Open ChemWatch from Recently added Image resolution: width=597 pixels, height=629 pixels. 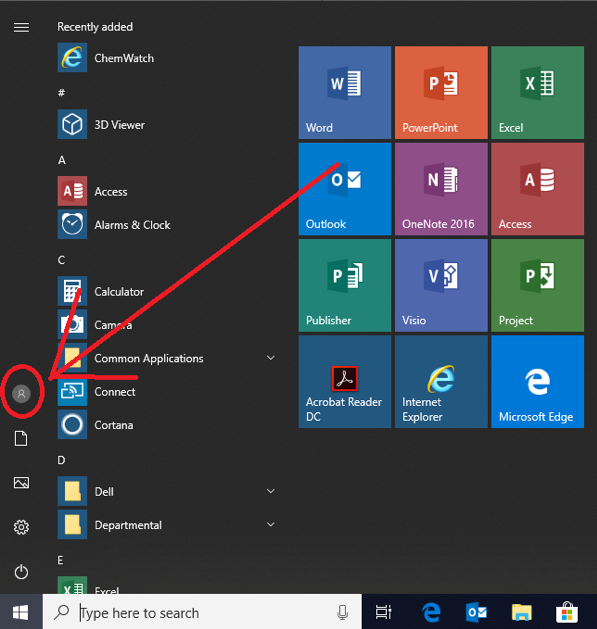pos(169,58)
